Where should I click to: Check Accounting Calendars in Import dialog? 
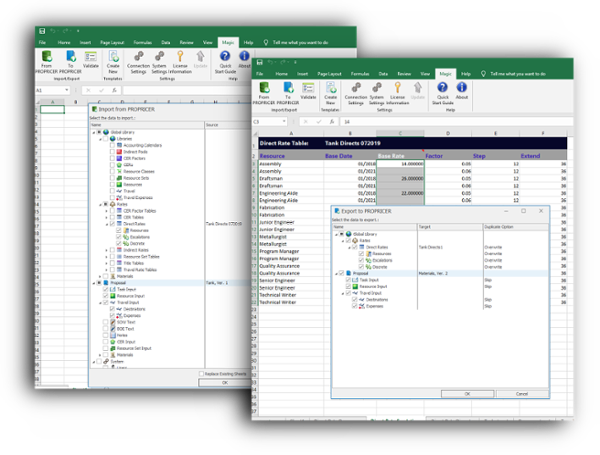point(112,145)
